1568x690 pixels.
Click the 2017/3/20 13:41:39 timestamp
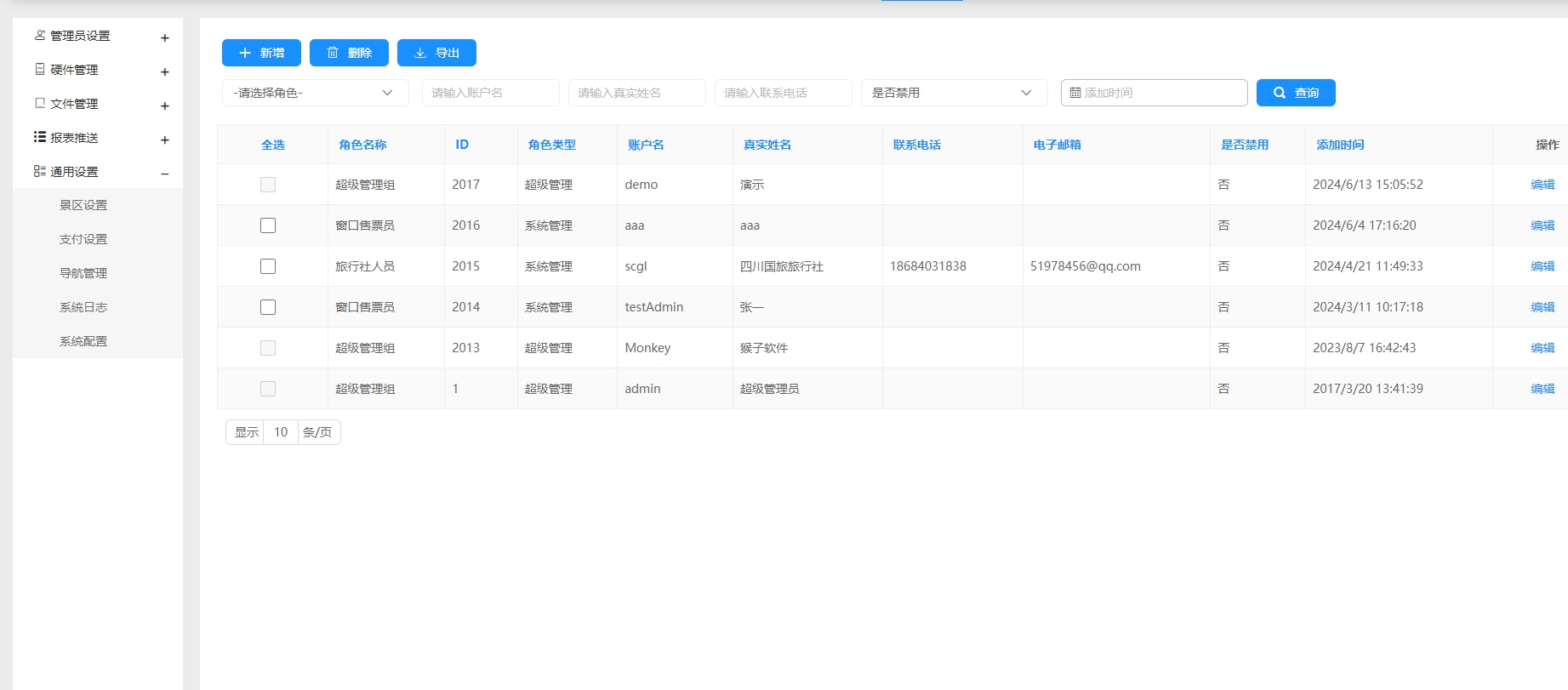coord(1368,389)
